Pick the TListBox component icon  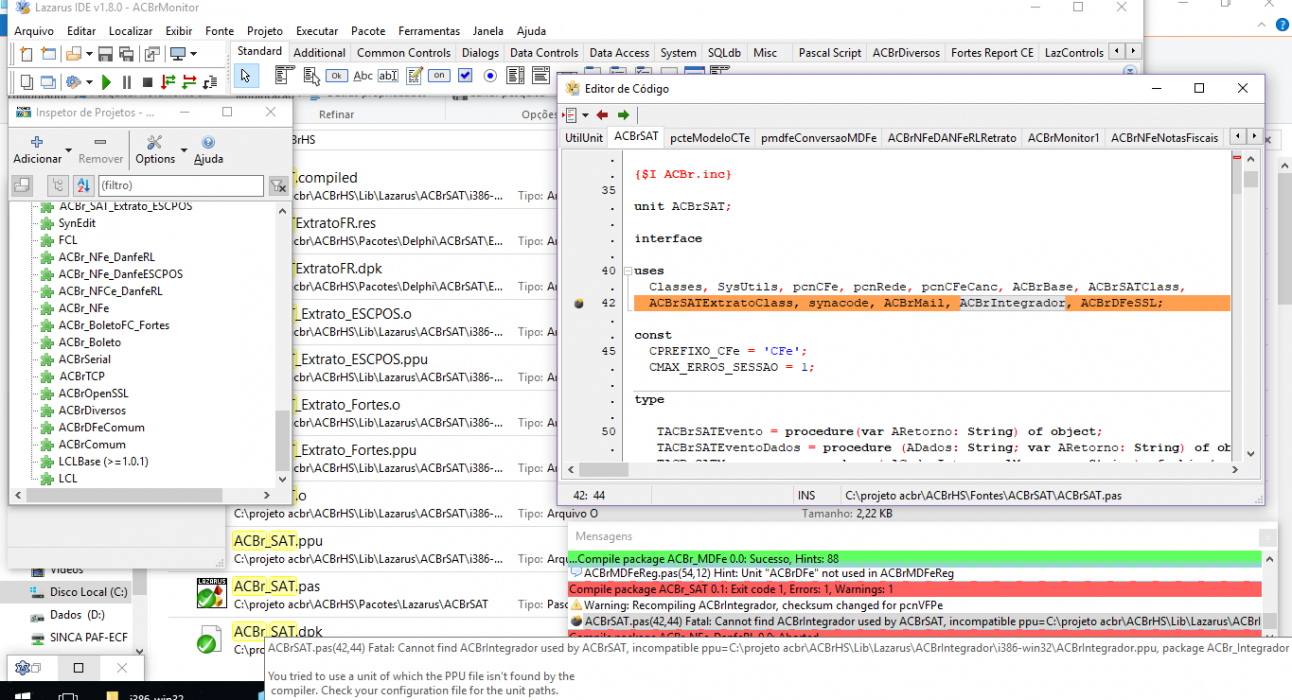[515, 76]
